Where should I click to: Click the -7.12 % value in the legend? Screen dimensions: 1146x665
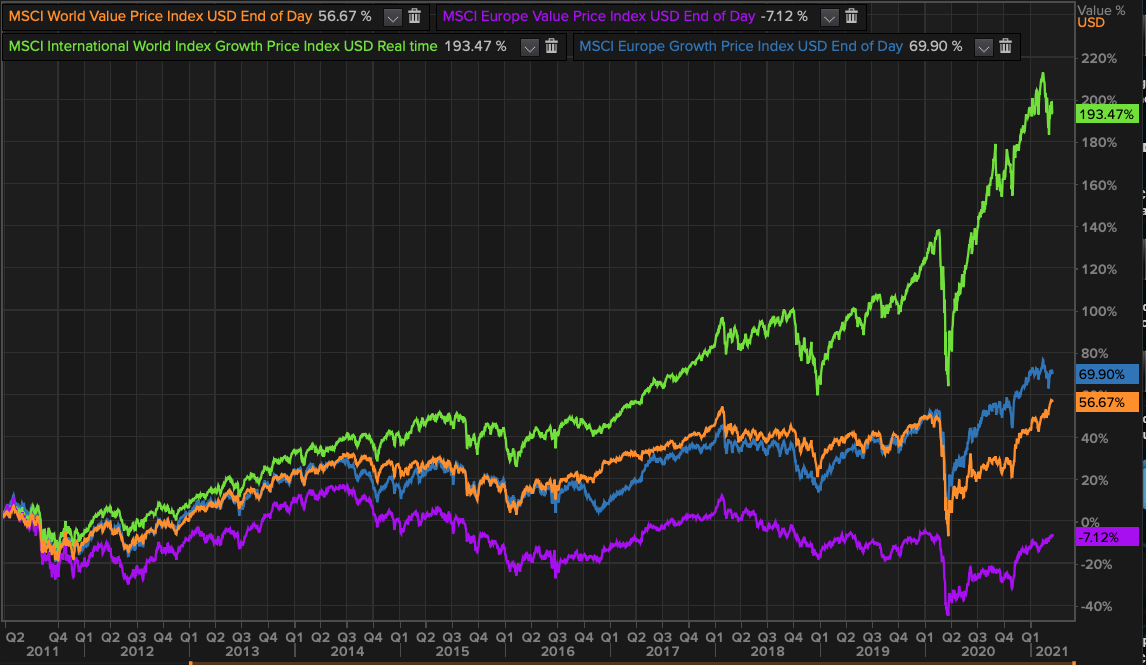coord(783,16)
